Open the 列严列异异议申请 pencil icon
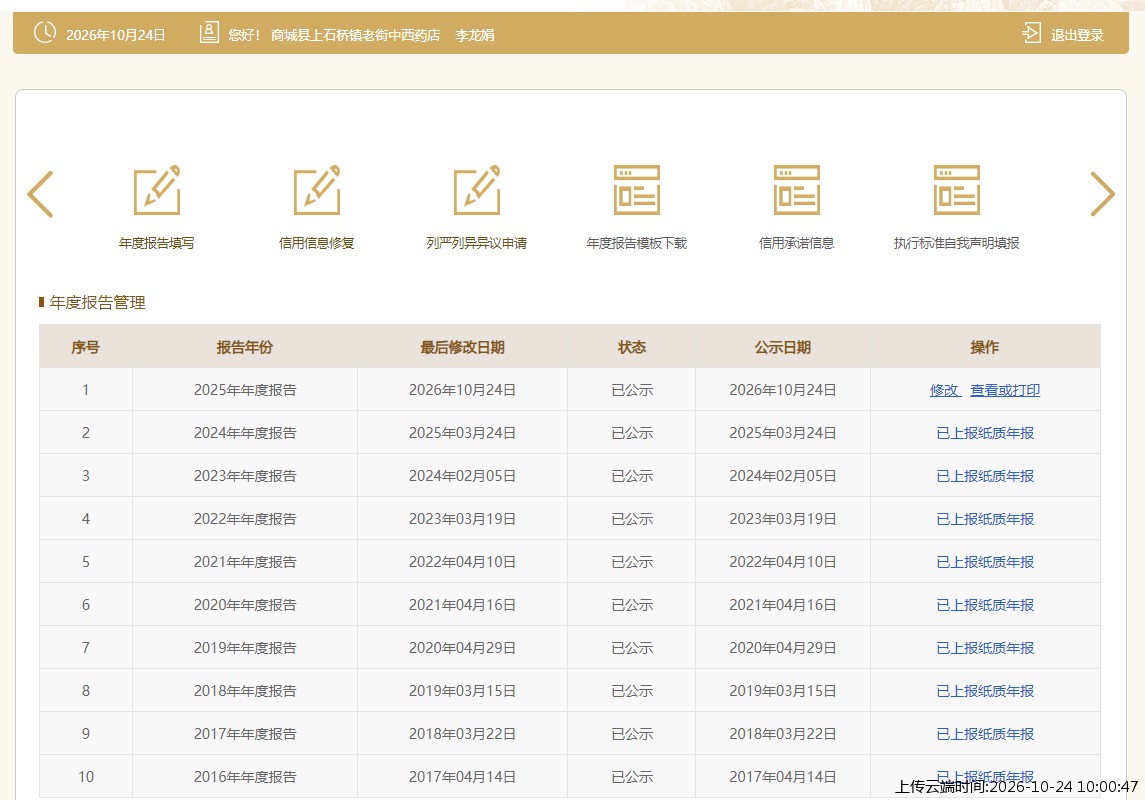This screenshot has height=800, width=1145. click(x=477, y=191)
